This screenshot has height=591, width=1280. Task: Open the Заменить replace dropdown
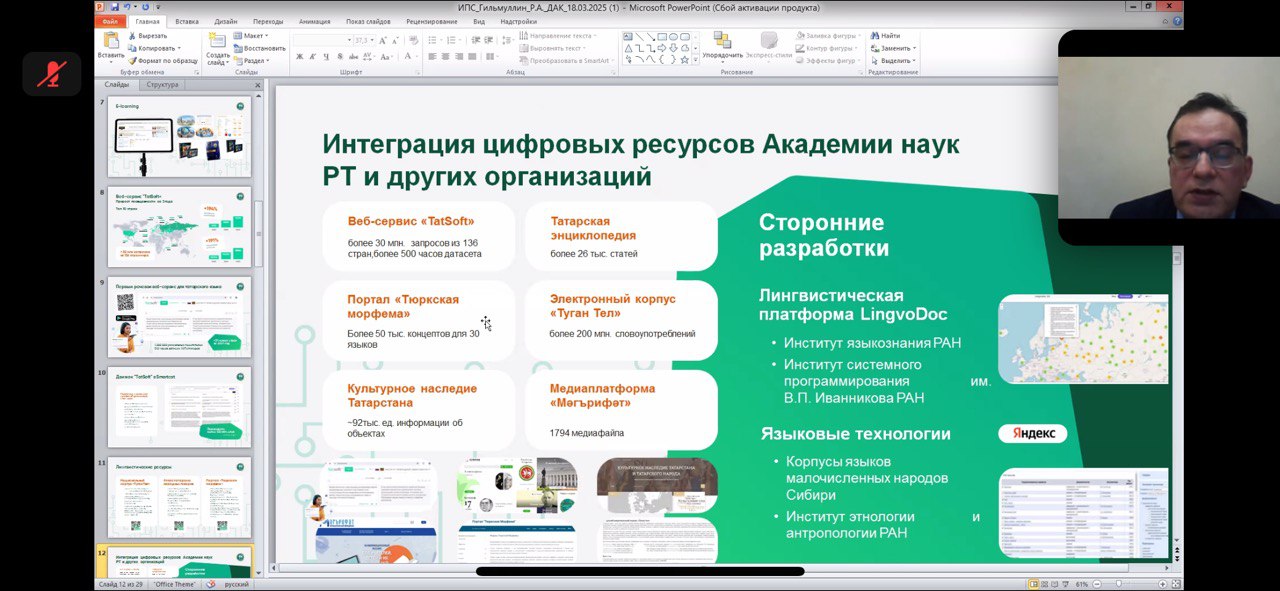(893, 48)
